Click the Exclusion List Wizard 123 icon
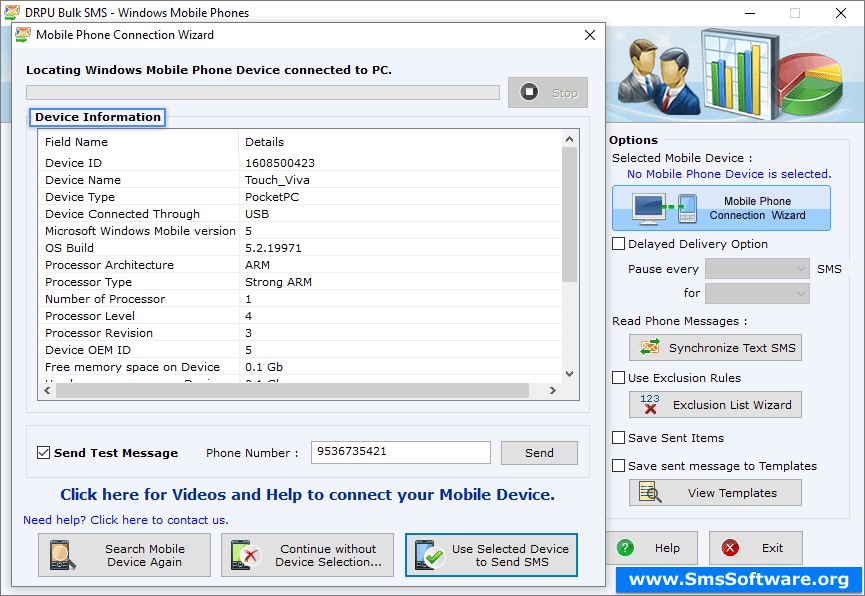Viewport: 865px width, 596px height. tap(650, 405)
